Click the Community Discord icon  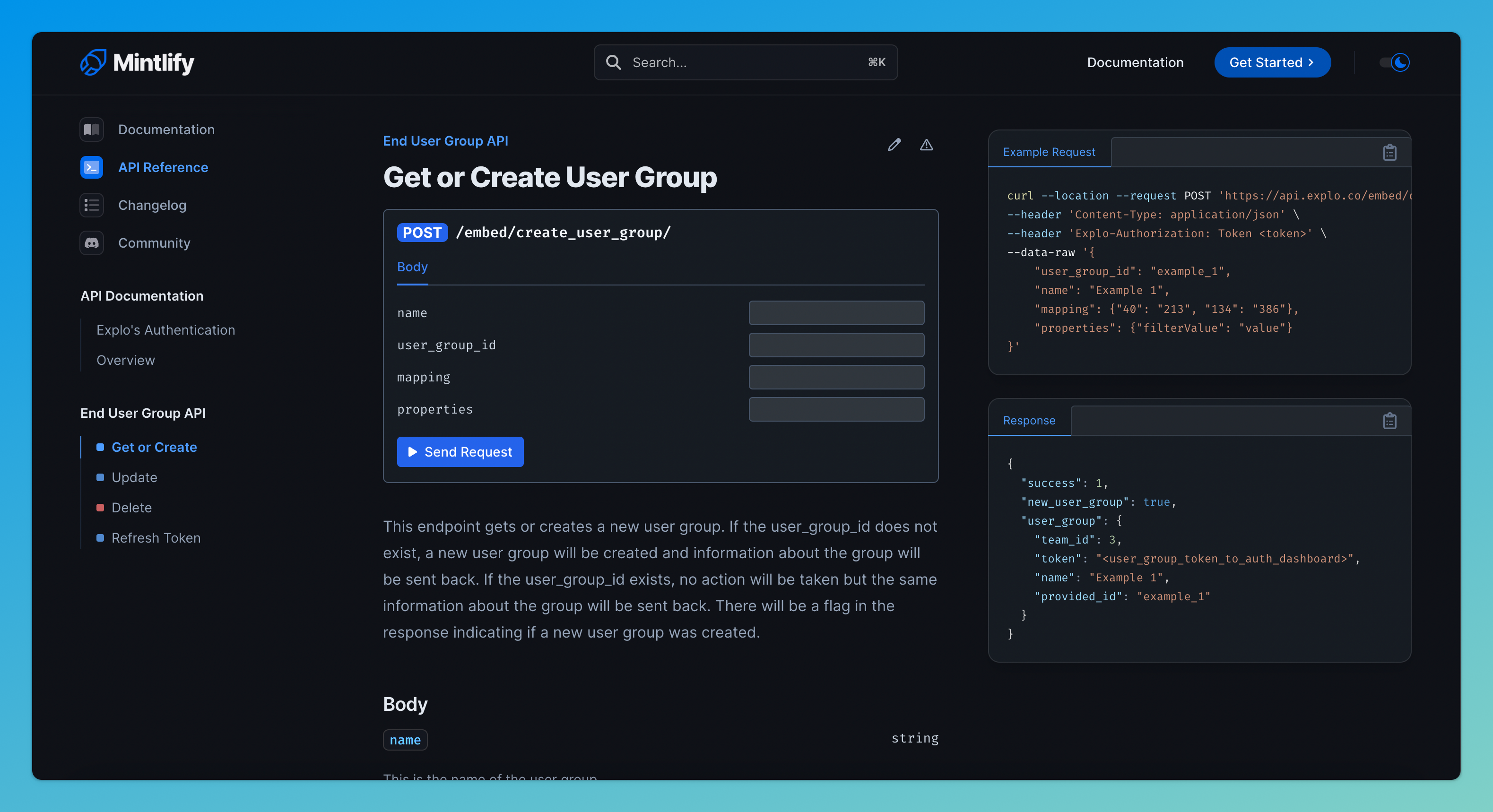coord(91,243)
